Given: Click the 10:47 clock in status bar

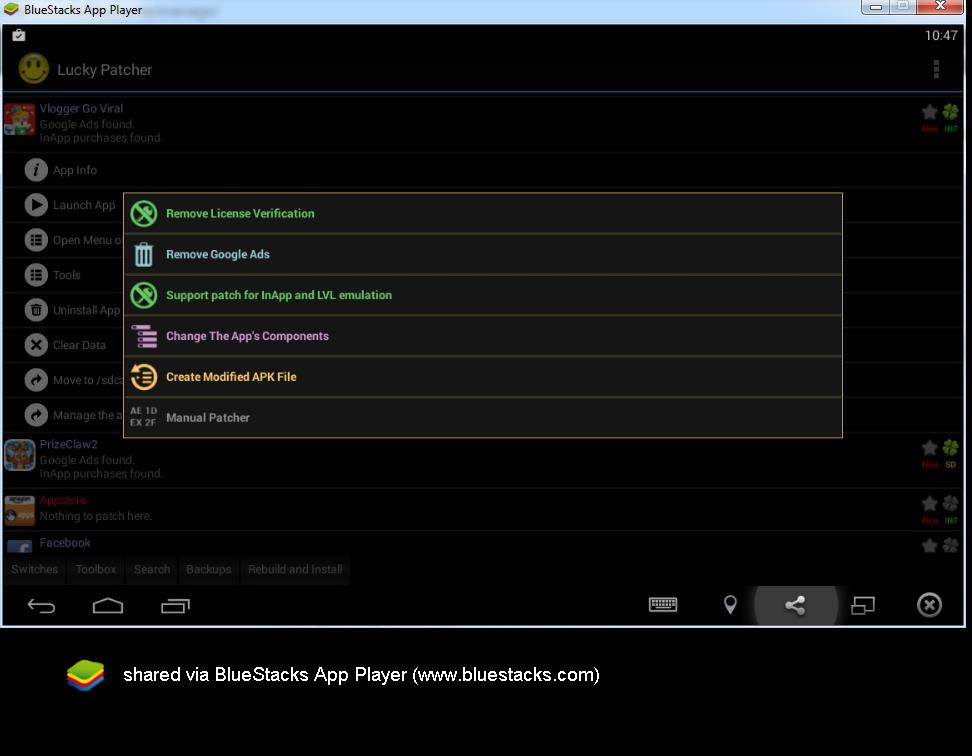Looking at the screenshot, I should tap(940, 35).
